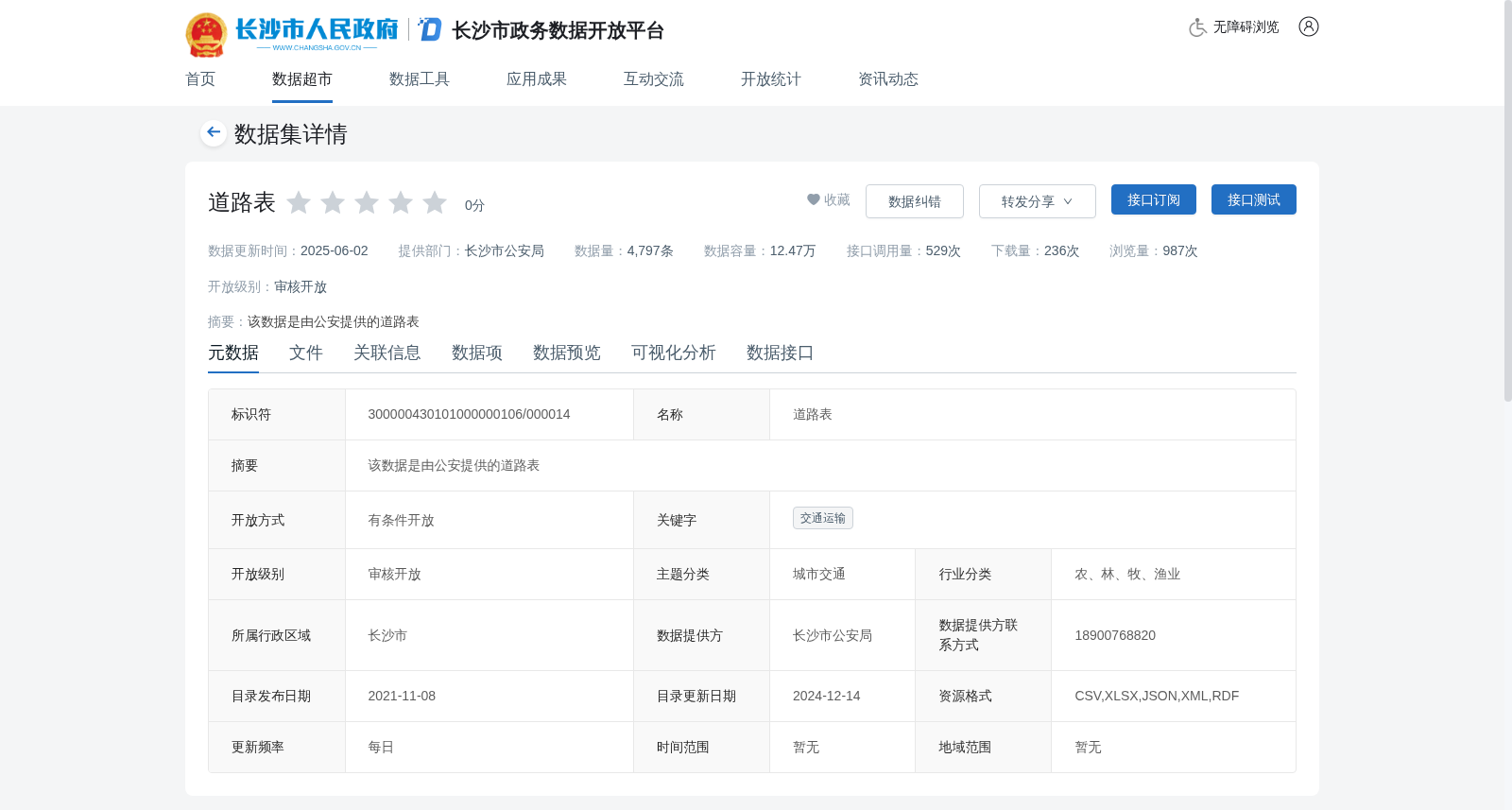This screenshot has width=1512, height=810.
Task: Click the 数据纠错 button
Action: point(915,201)
